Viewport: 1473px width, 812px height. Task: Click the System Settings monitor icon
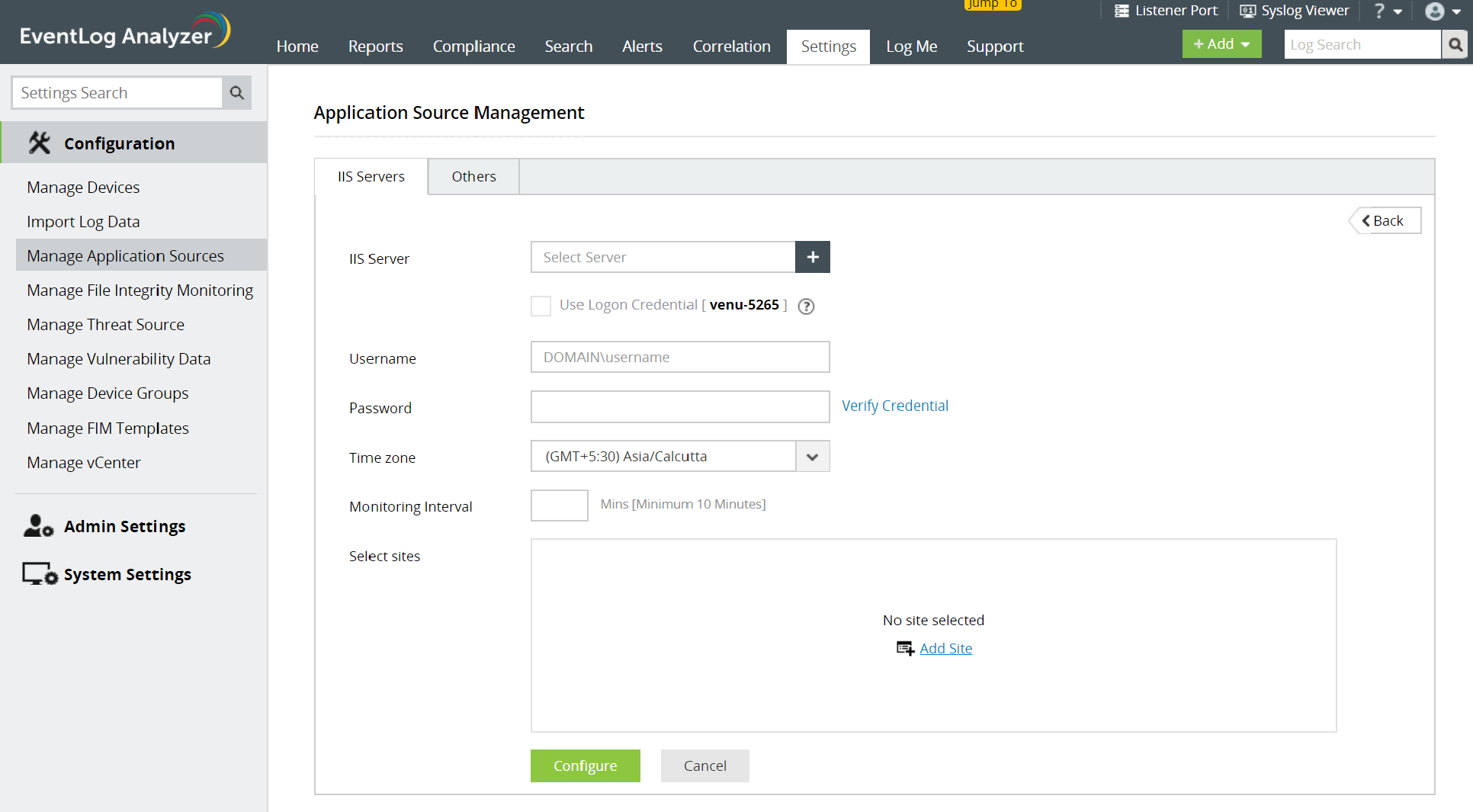click(40, 574)
